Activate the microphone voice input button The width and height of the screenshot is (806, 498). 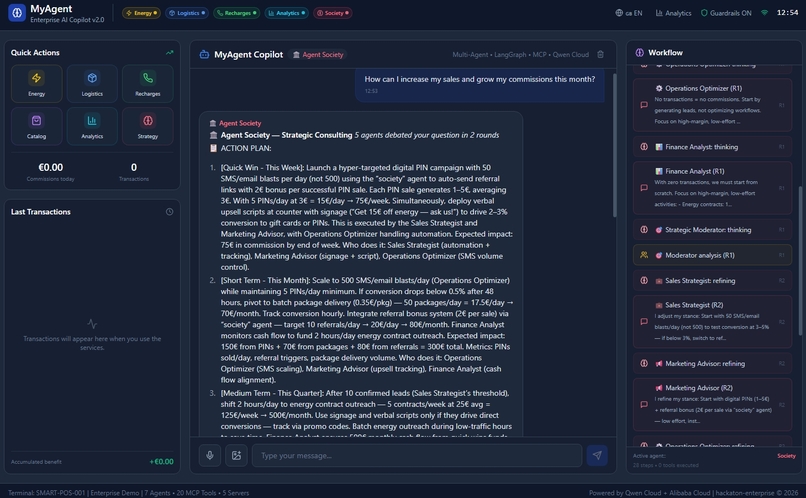(x=210, y=455)
